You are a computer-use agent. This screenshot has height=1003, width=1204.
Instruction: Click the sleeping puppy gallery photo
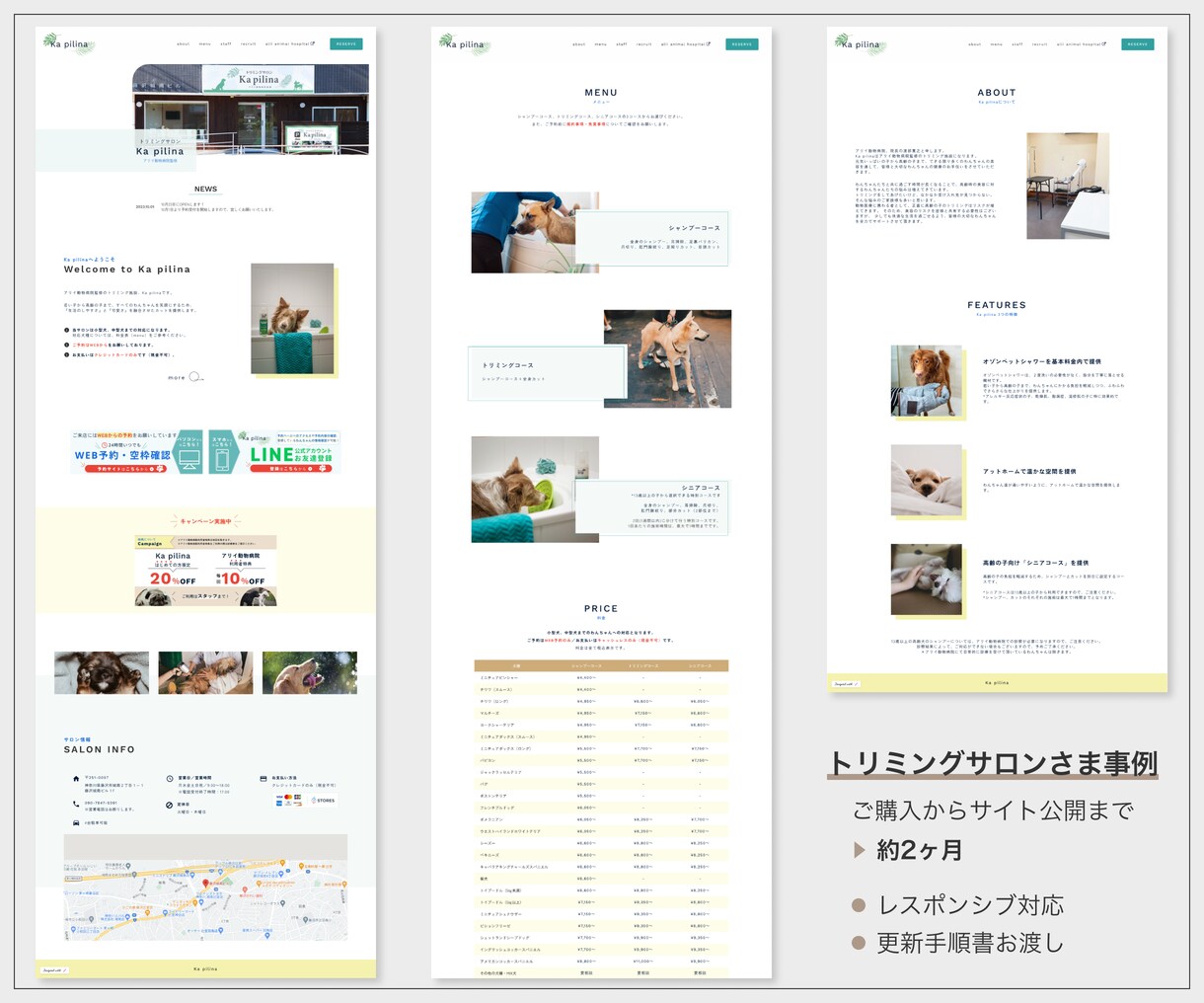[x=102, y=672]
